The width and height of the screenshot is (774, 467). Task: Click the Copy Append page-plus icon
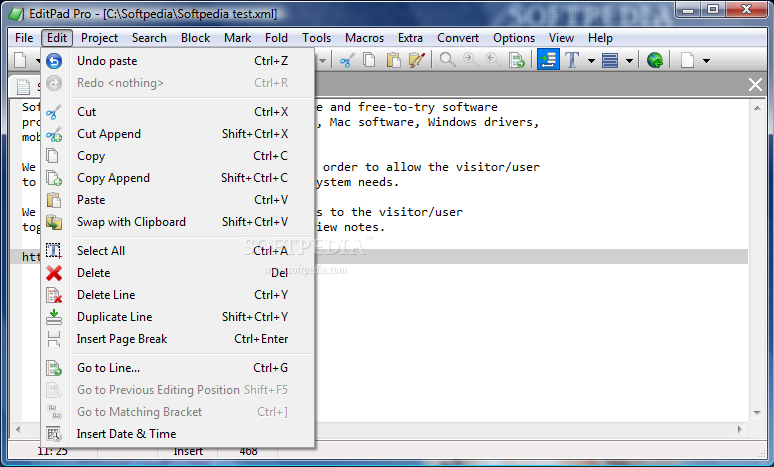[54, 178]
